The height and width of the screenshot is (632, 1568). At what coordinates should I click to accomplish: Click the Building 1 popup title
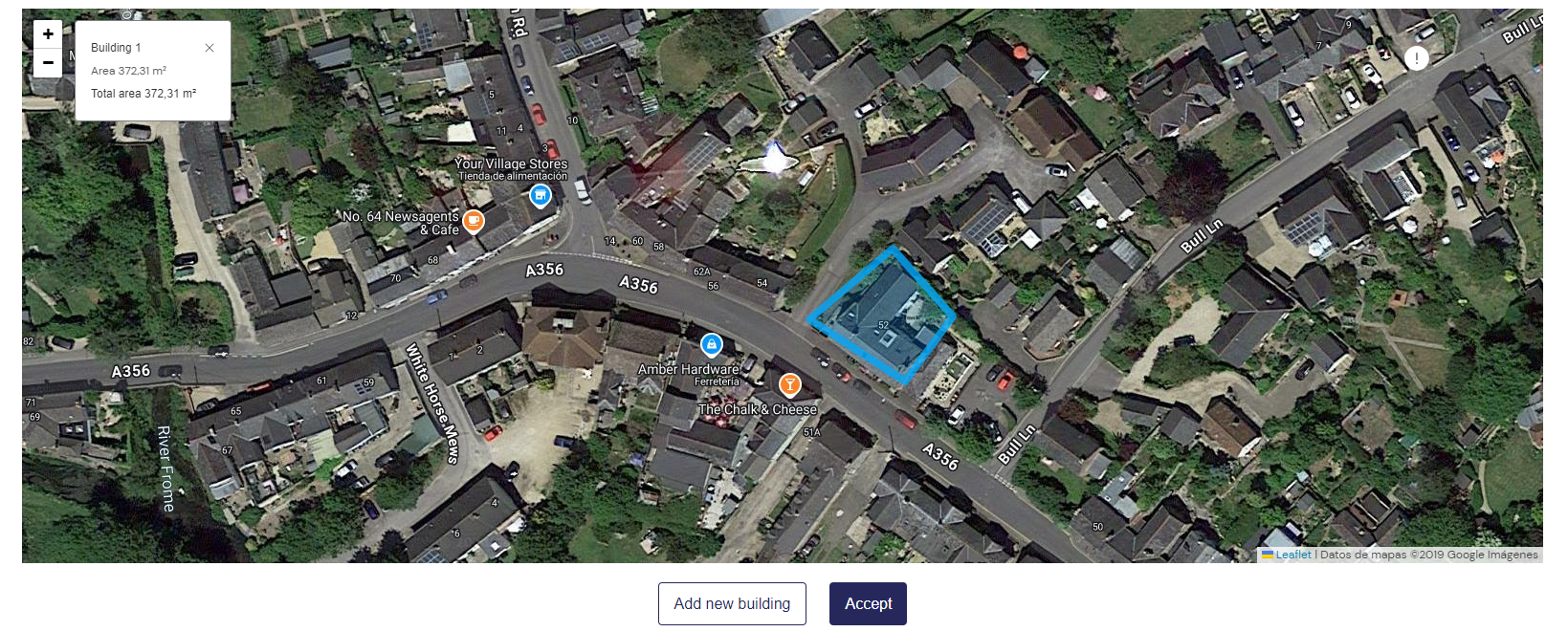(x=116, y=48)
